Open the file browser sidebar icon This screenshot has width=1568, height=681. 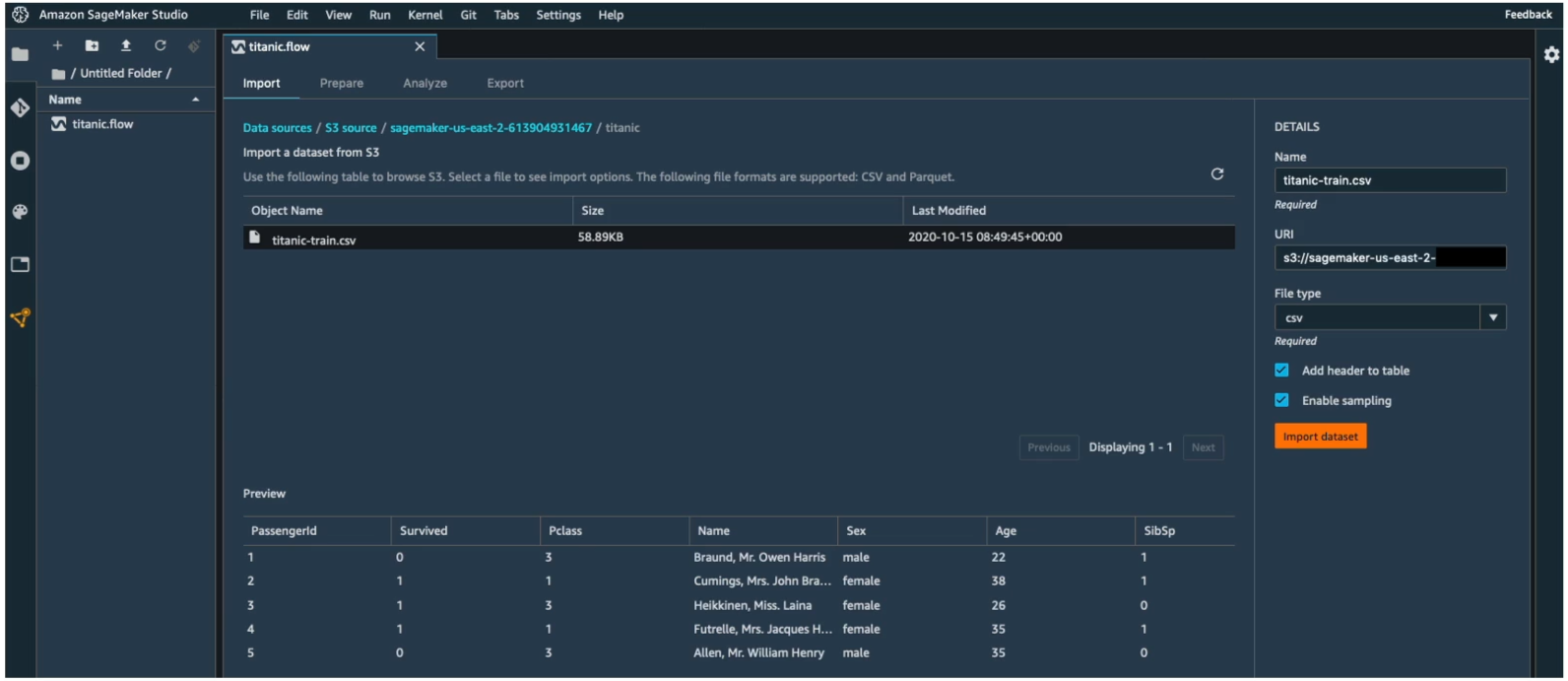click(20, 54)
